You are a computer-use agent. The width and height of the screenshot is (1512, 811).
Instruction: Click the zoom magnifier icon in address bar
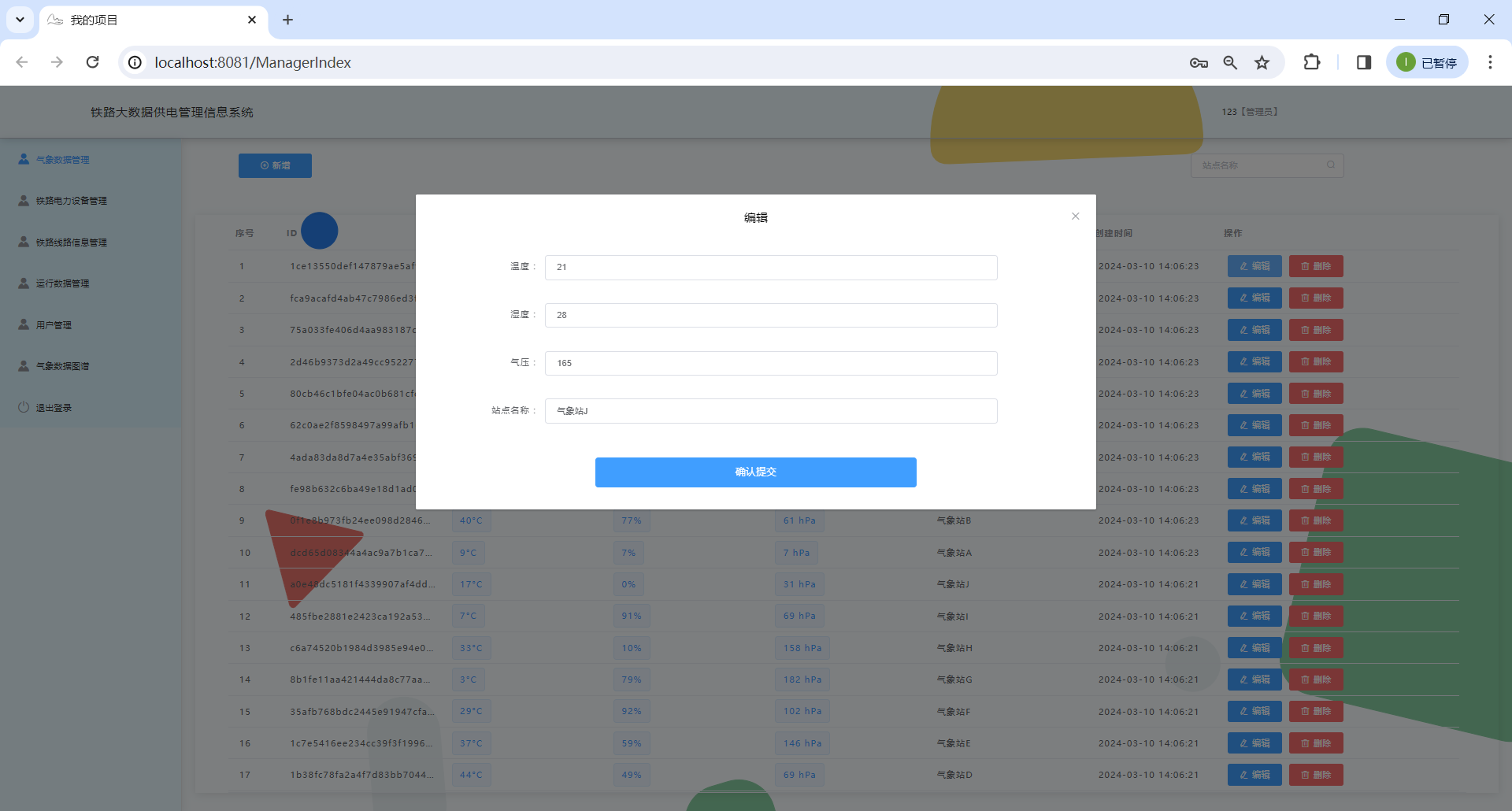(x=1230, y=62)
